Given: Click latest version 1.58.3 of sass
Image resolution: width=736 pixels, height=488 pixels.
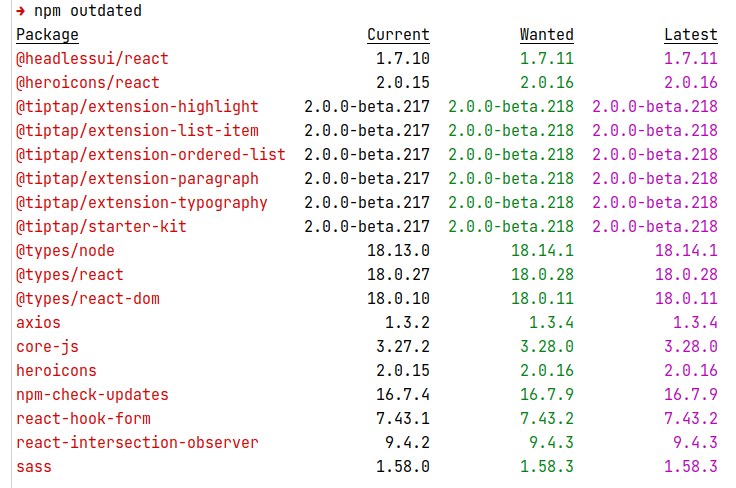Looking at the screenshot, I should click(691, 466).
